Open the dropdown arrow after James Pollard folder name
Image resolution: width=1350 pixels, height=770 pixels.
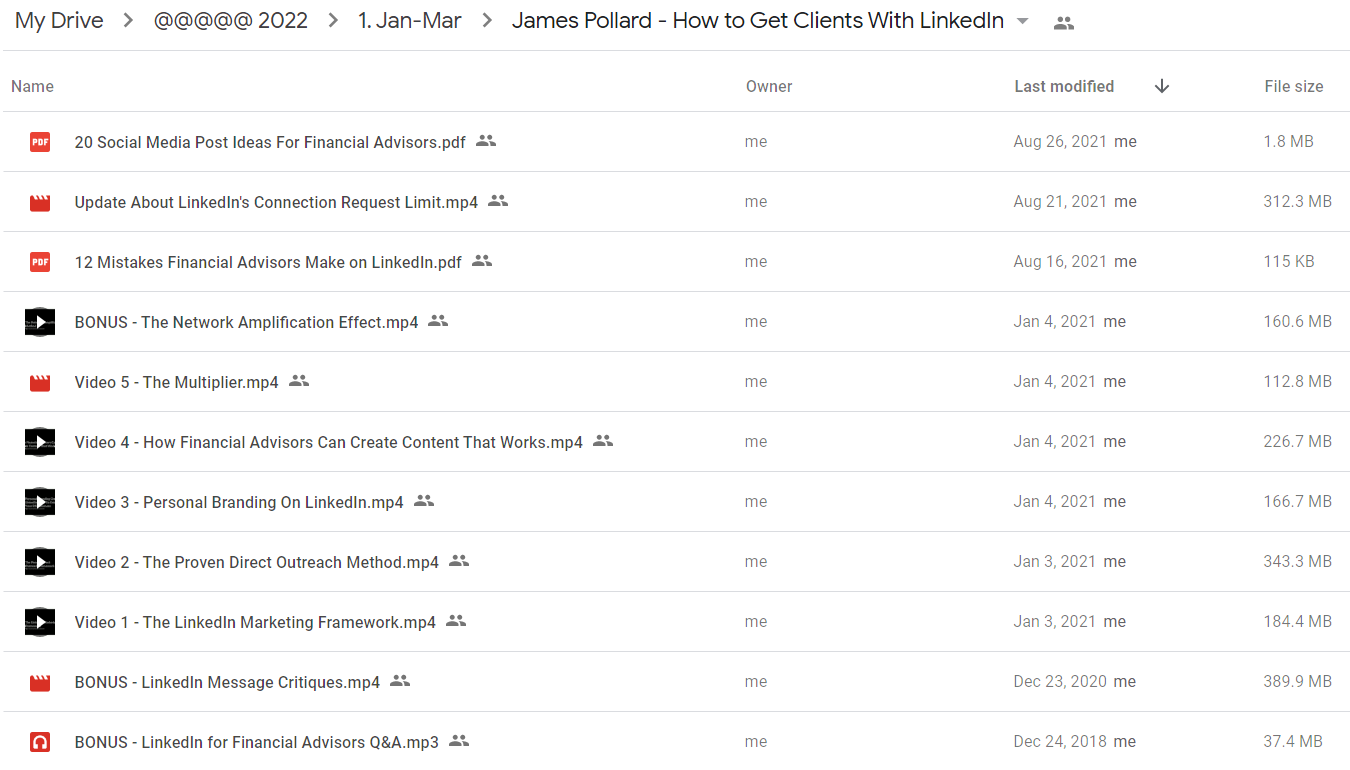[x=1022, y=22]
